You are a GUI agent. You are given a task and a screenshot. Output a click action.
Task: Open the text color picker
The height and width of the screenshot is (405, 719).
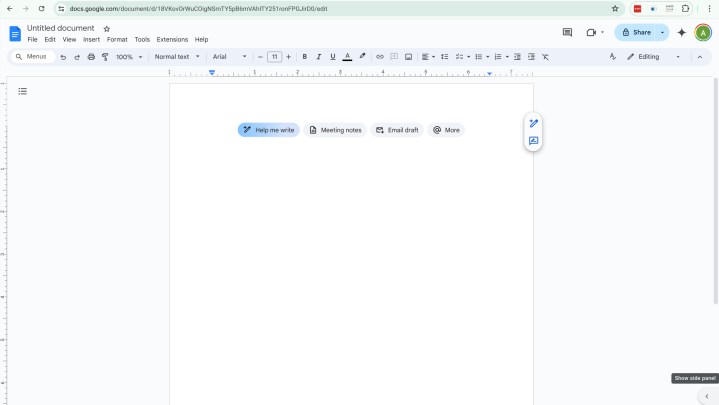pyautogui.click(x=347, y=57)
